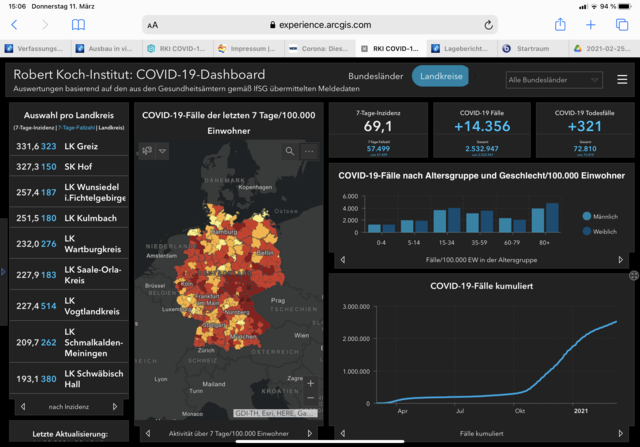This screenshot has height=447, width=640.
Task: Switch view to Landkreise
Action: click(x=439, y=76)
